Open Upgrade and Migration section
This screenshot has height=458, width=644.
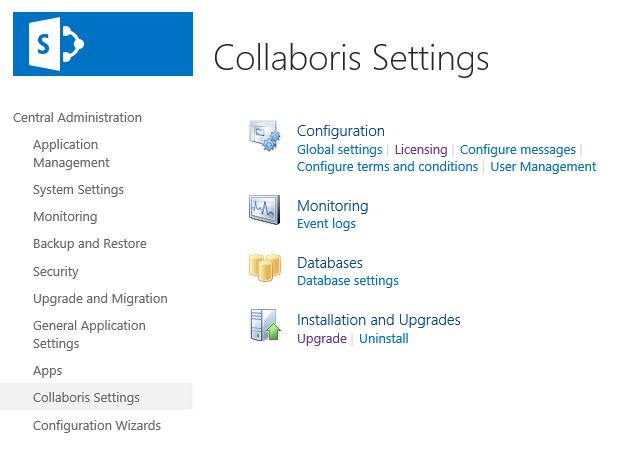tap(100, 299)
